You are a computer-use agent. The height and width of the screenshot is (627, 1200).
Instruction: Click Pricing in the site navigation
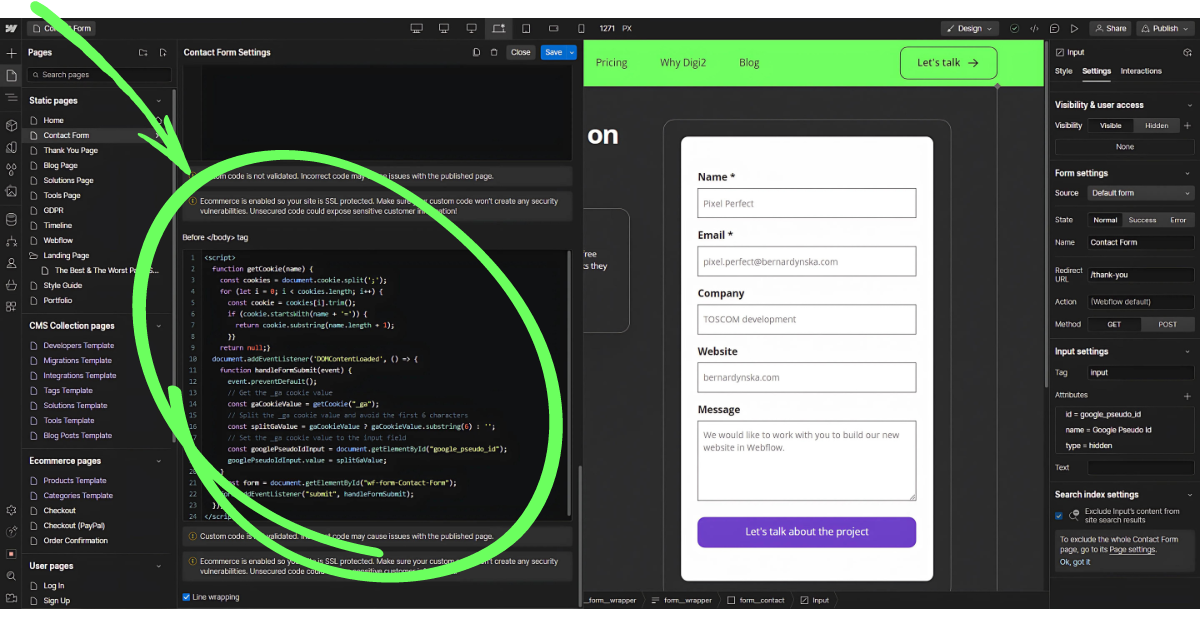click(x=612, y=62)
